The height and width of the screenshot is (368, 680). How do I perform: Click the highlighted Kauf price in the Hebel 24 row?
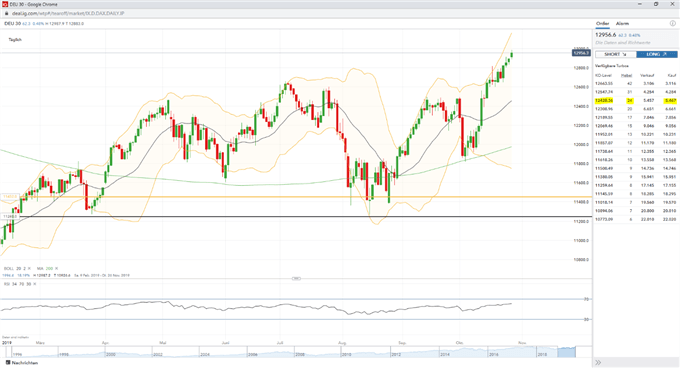coord(670,101)
